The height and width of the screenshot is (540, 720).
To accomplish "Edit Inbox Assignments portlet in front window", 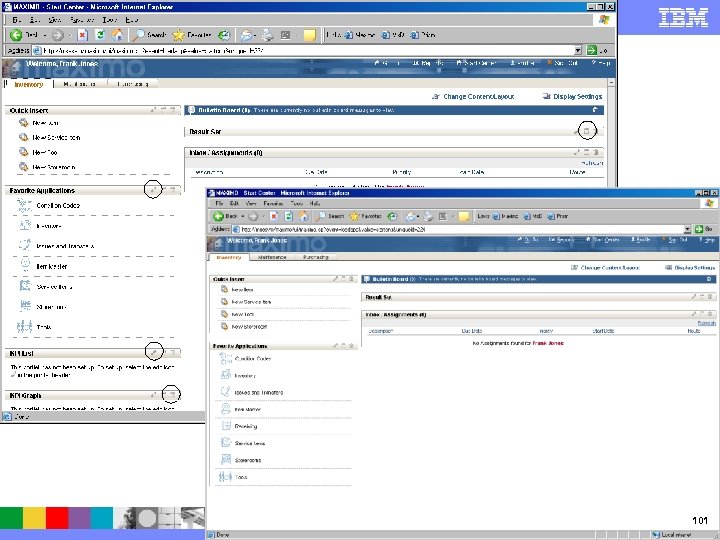I will pyautogui.click(x=694, y=314).
